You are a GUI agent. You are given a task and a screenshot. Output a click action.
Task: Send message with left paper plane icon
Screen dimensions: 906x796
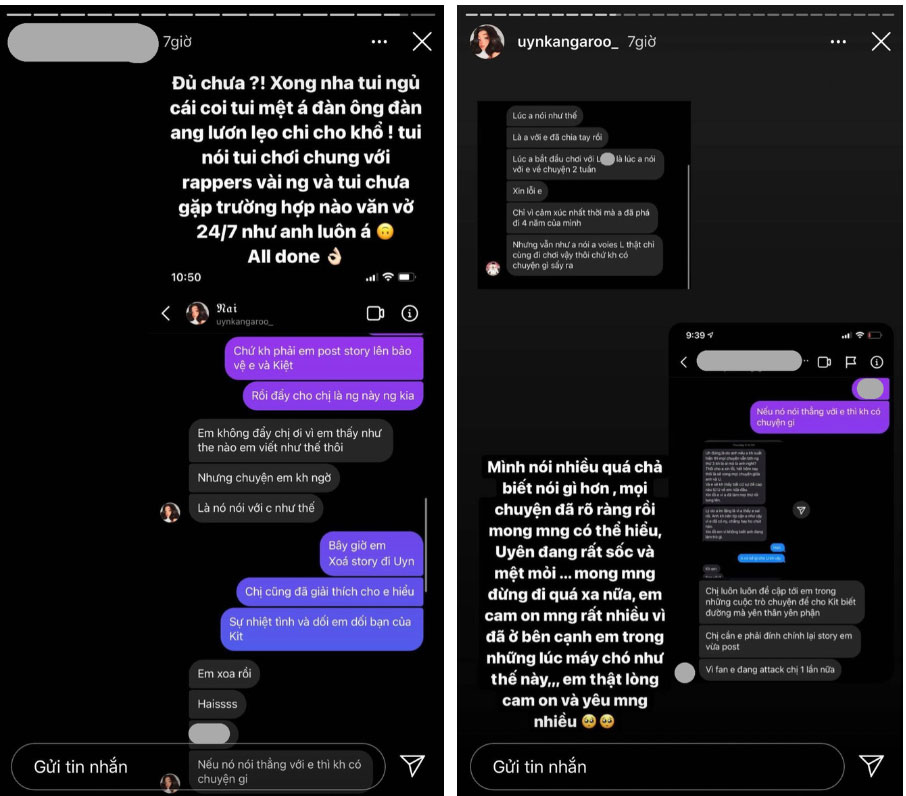coord(413,765)
